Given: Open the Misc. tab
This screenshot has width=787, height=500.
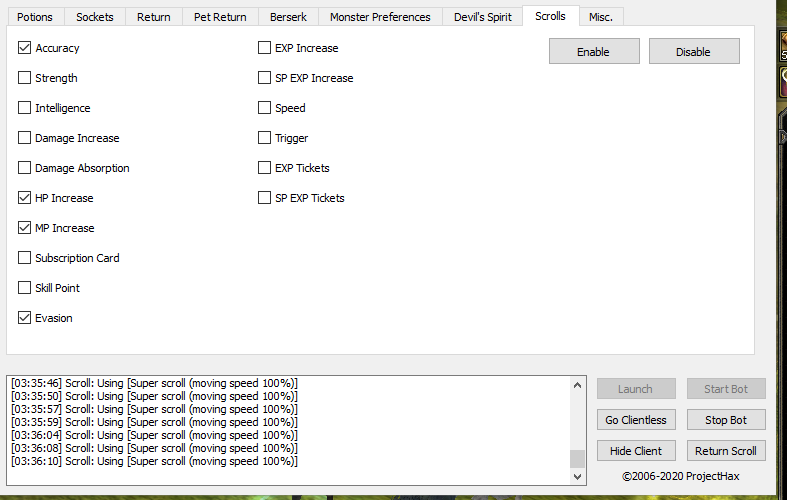Looking at the screenshot, I should click(x=601, y=17).
